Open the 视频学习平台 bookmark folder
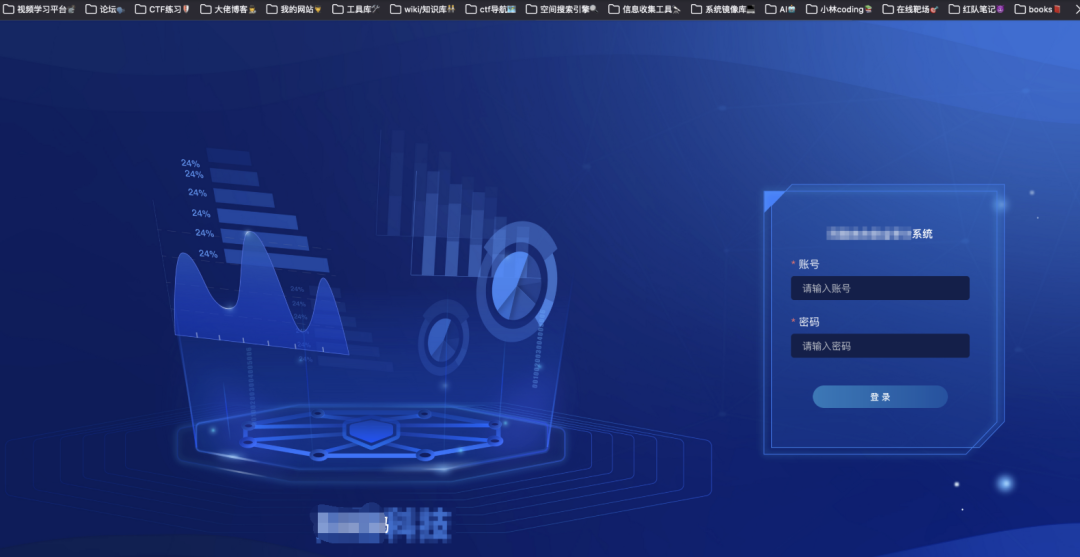The width and height of the screenshot is (1080, 557). 40,10
